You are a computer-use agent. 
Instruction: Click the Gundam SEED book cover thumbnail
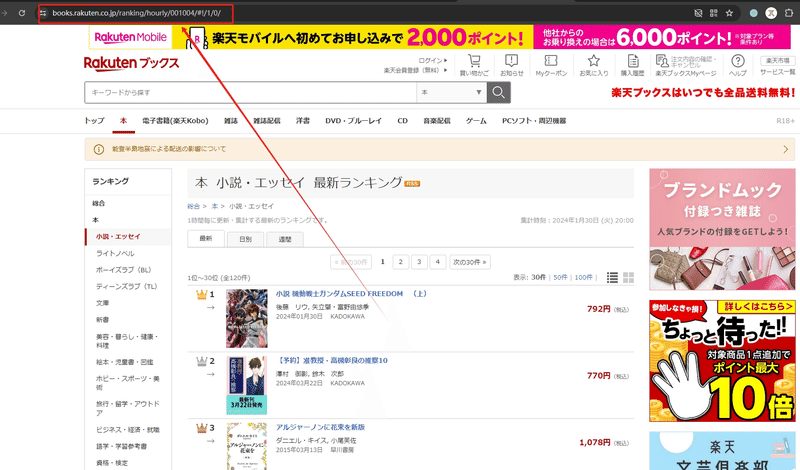point(247,318)
